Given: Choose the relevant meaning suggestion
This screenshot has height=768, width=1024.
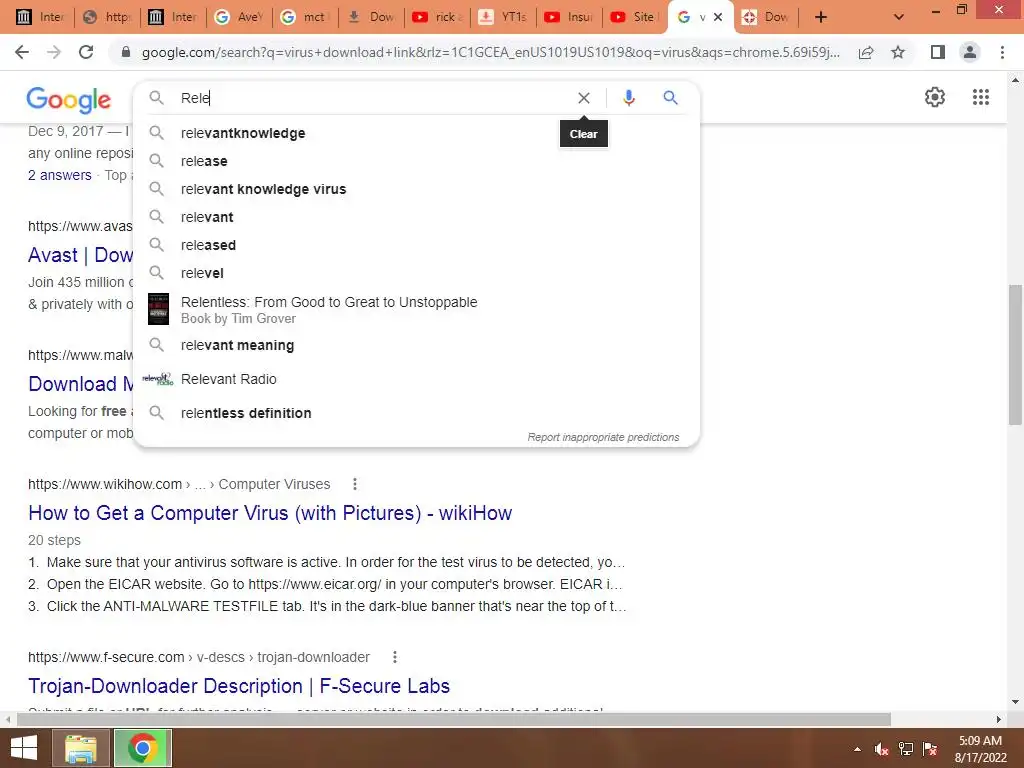Looking at the screenshot, I should (416, 345).
